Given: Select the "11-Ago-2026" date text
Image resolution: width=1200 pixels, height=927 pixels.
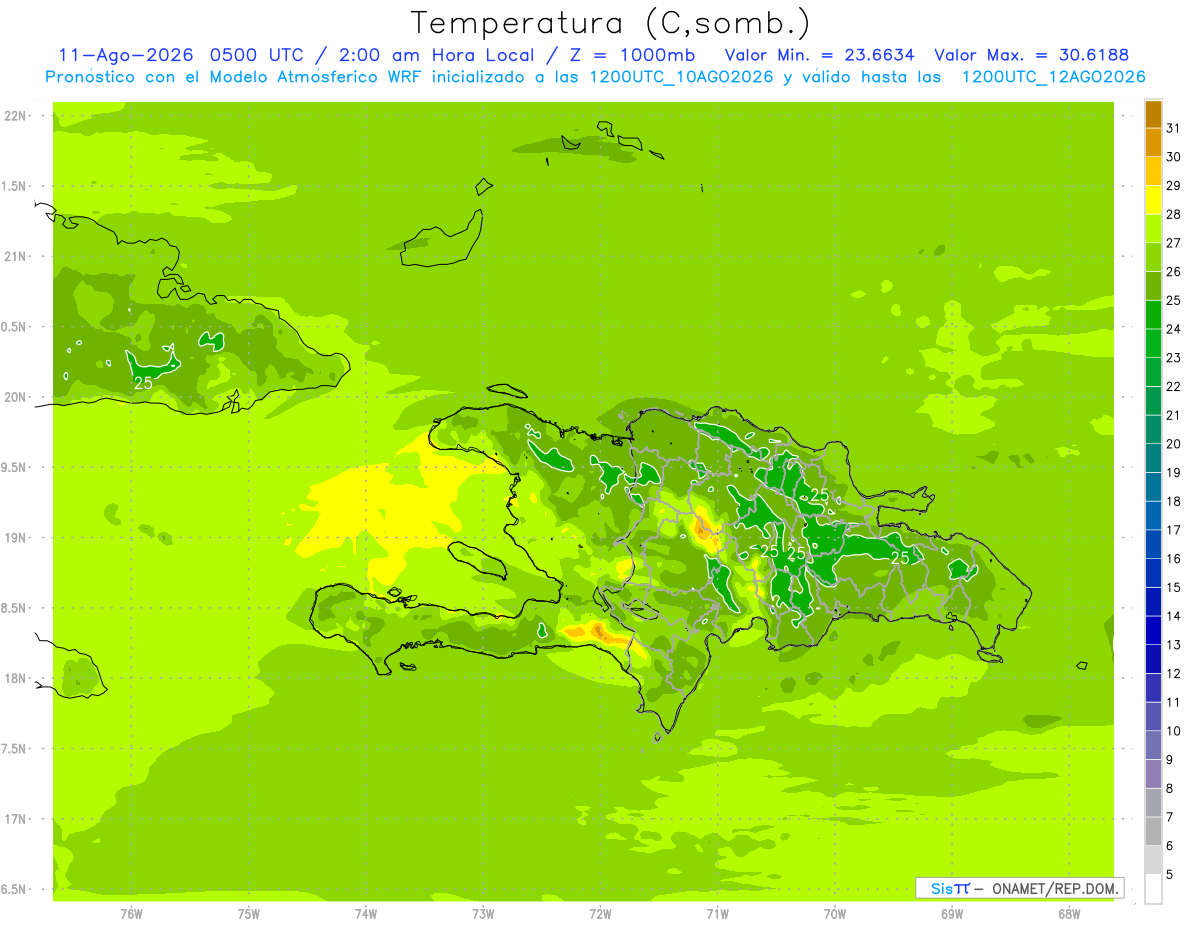Looking at the screenshot, I should pyautogui.click(x=126, y=55).
